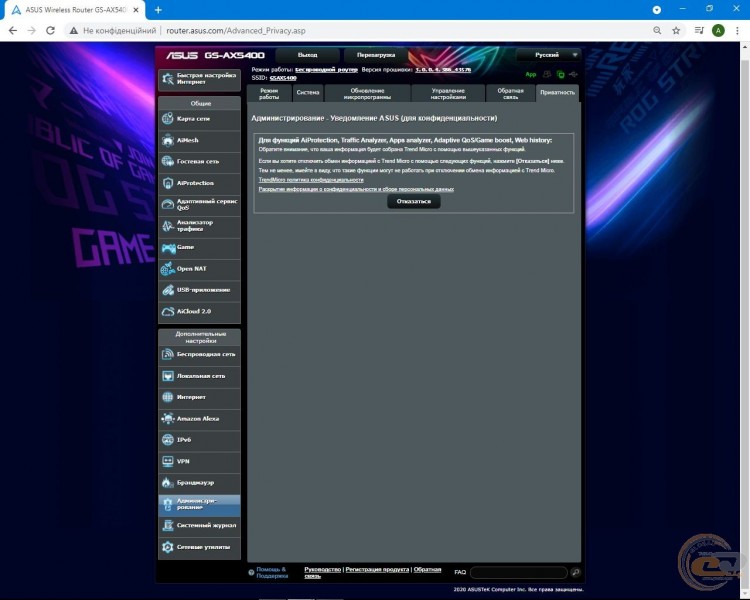This screenshot has width=750, height=600.
Task: Click the firmware version link
Action: pos(443,70)
